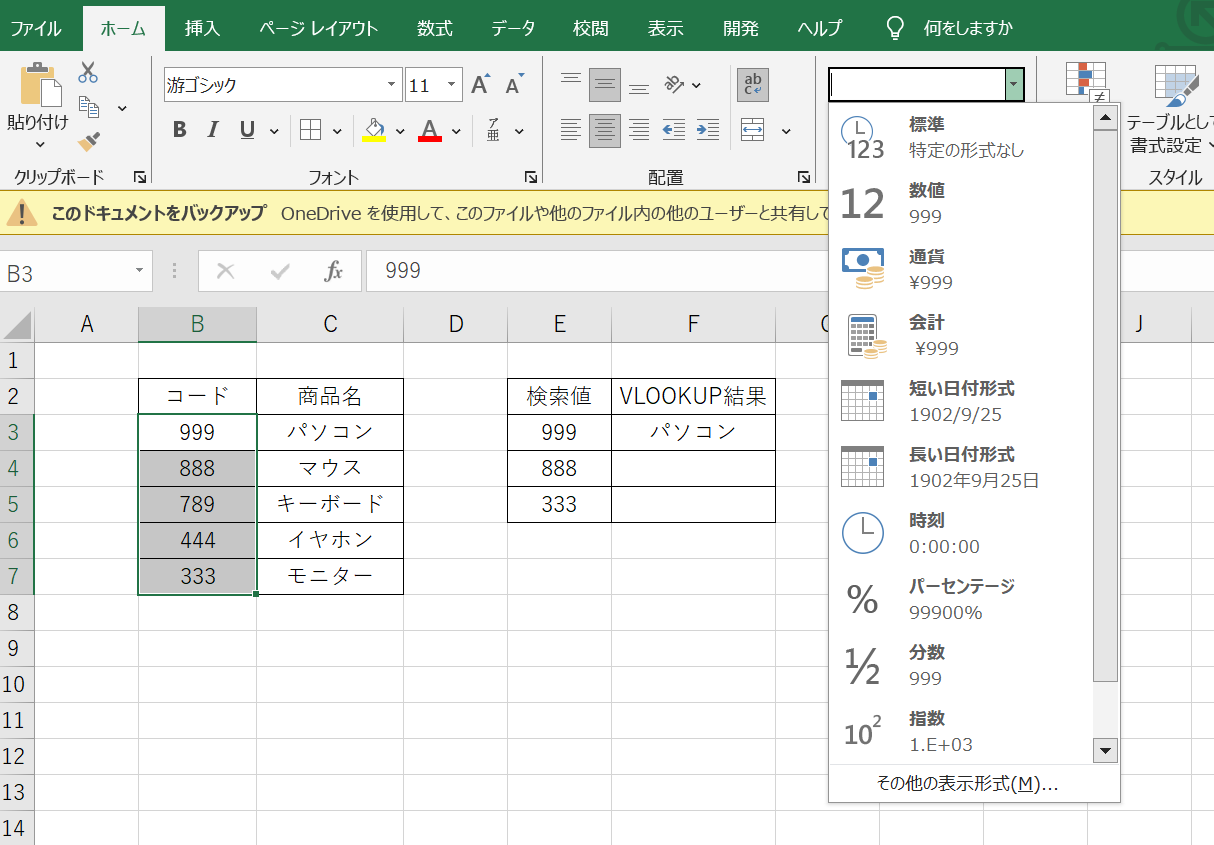Switch to the 校閲 tab
Screen dimensions: 1214x845
pyautogui.click(x=591, y=28)
